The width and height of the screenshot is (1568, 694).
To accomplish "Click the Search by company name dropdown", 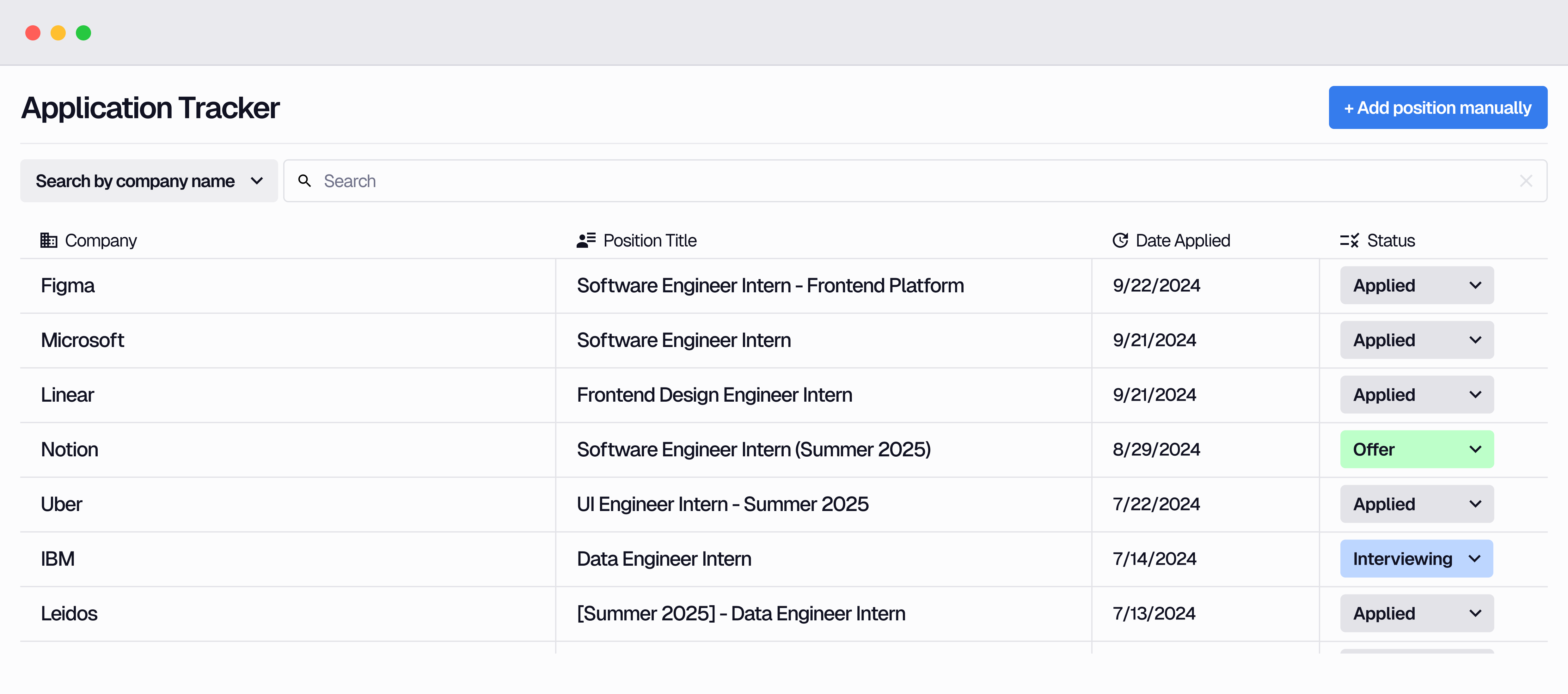I will (x=148, y=181).
